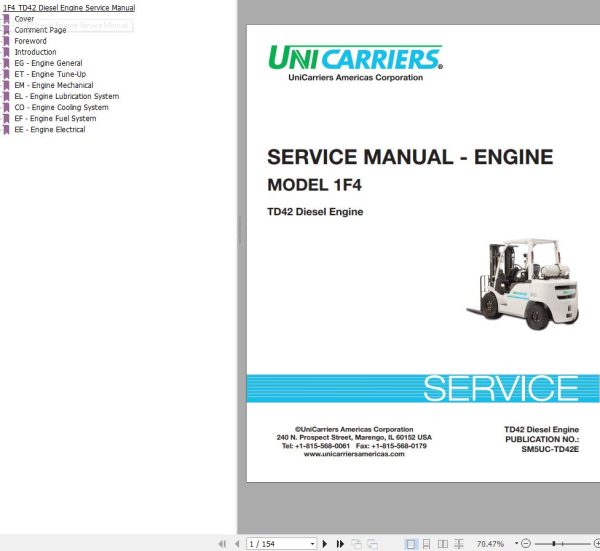
Task: Select EE - Engine Electrical bookmark
Action: (50, 130)
